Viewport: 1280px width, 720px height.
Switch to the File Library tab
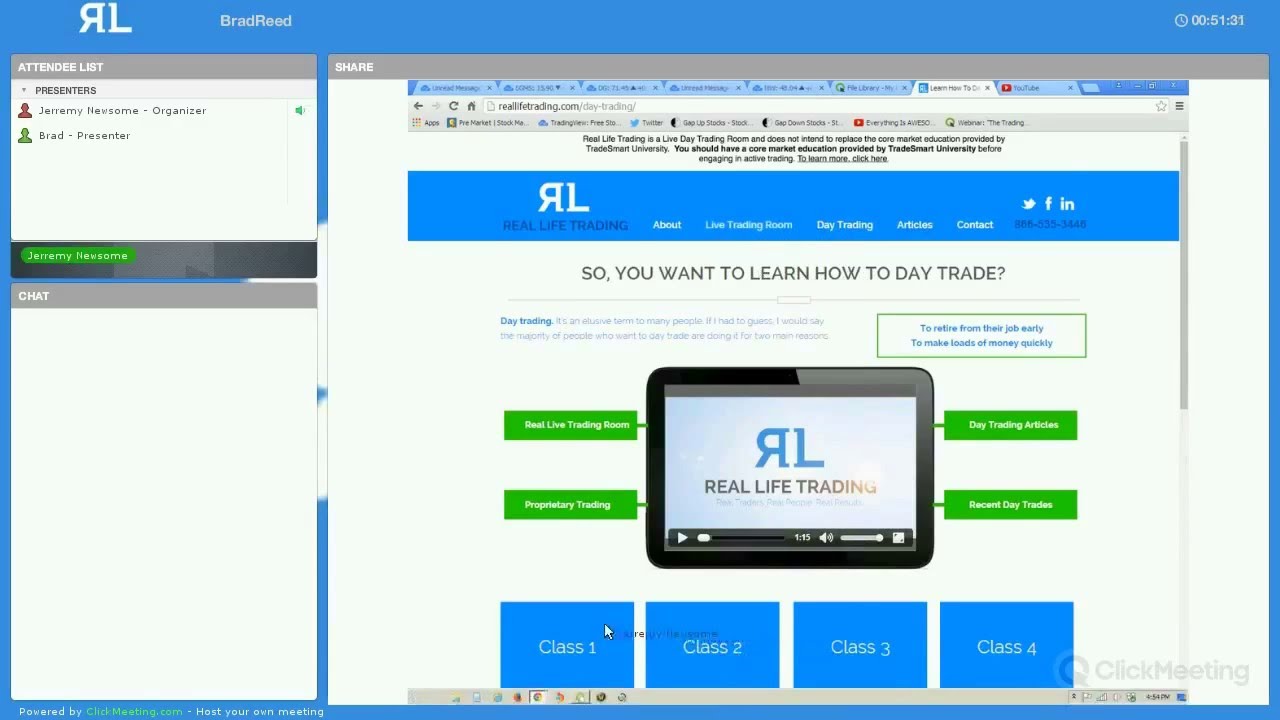pyautogui.click(x=870, y=88)
